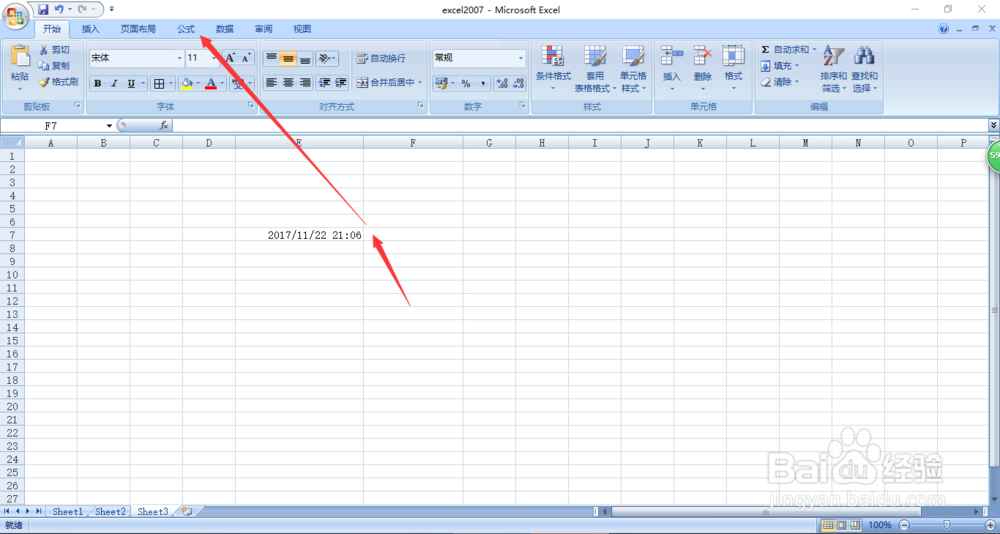The height and width of the screenshot is (534, 1000).
Task: Undo the last action
Action: (x=59, y=10)
